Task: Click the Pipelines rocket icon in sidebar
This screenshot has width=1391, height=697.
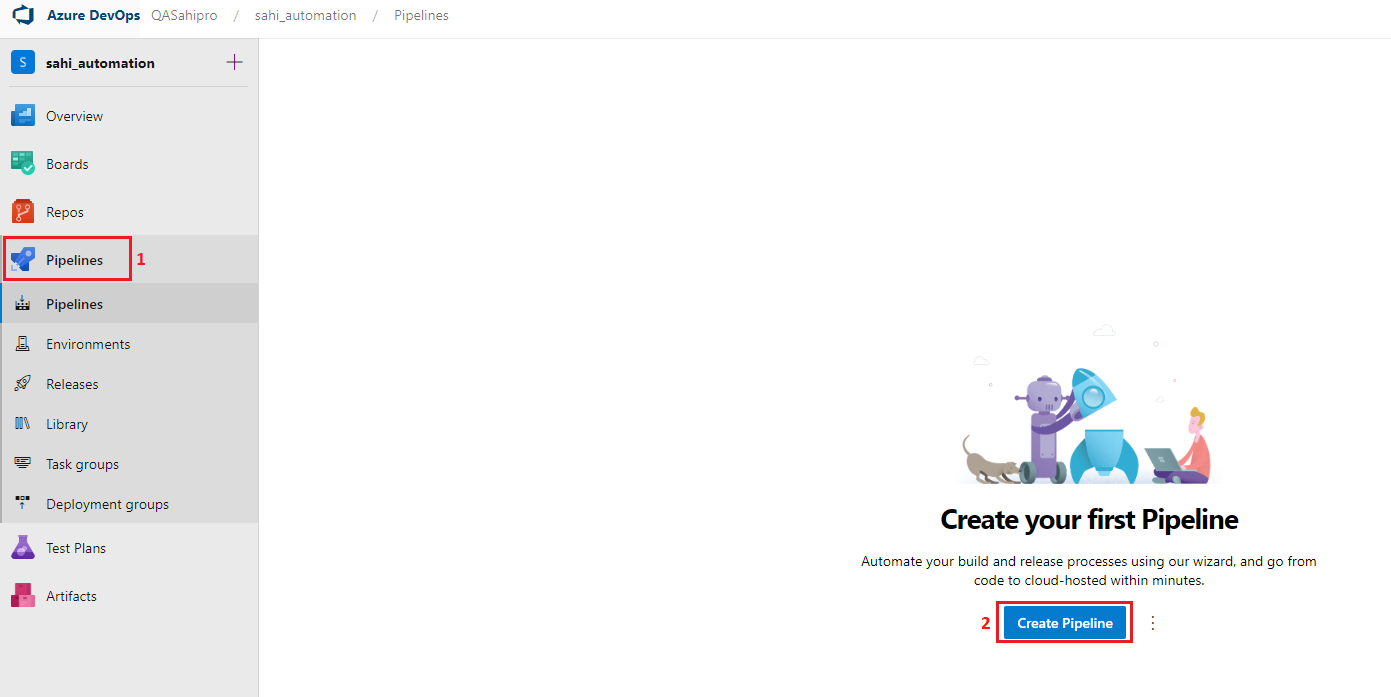Action: (23, 260)
